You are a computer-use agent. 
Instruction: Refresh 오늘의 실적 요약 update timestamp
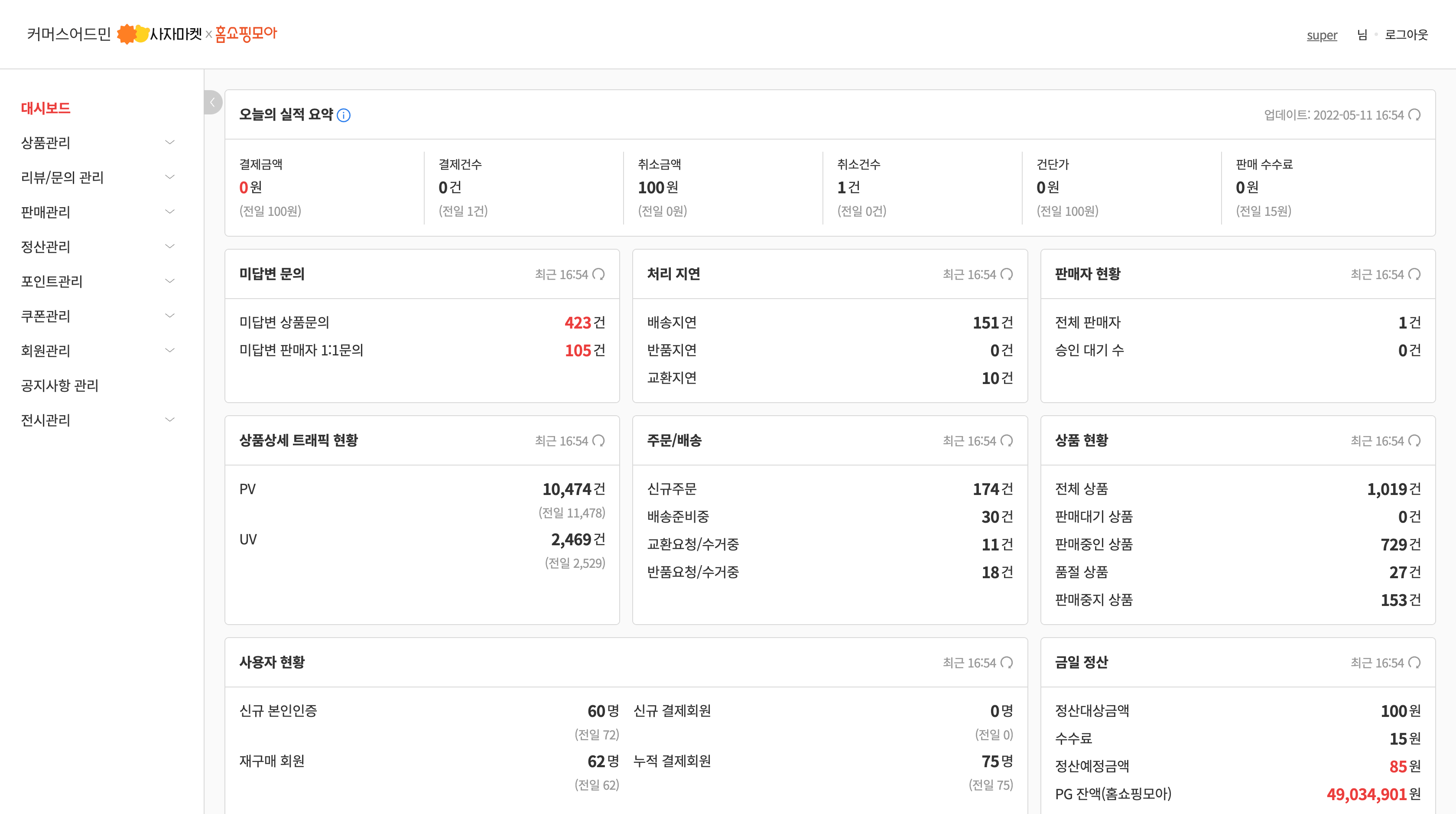click(1415, 115)
